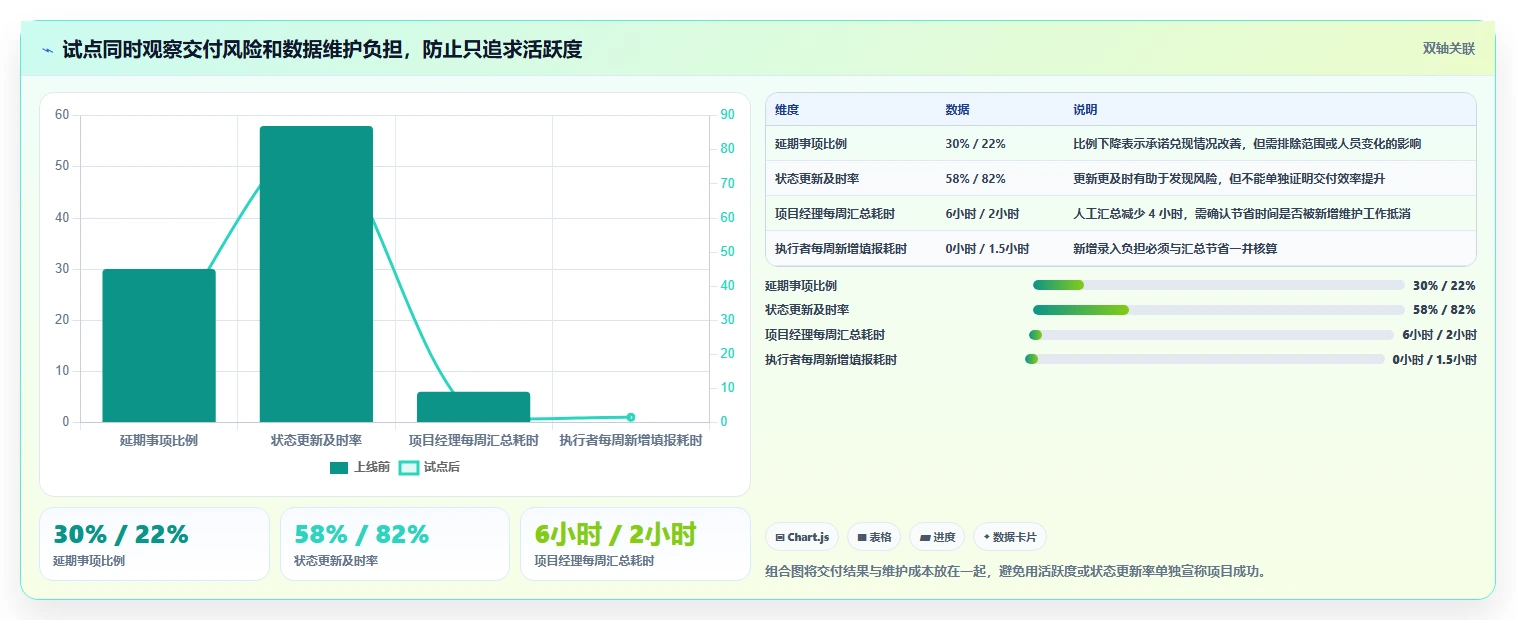Click the 执行者每周新增填报耗时 x-axis label under chart

[x=630, y=440]
